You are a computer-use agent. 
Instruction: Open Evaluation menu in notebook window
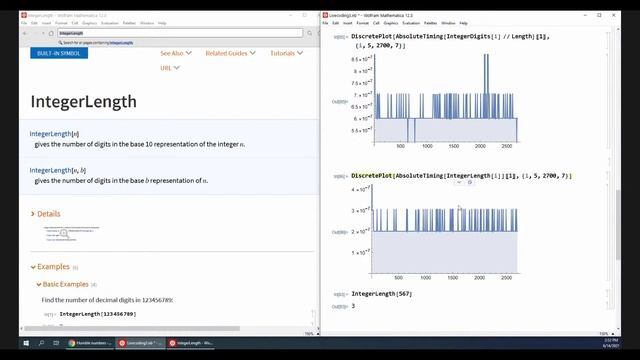(x=411, y=23)
